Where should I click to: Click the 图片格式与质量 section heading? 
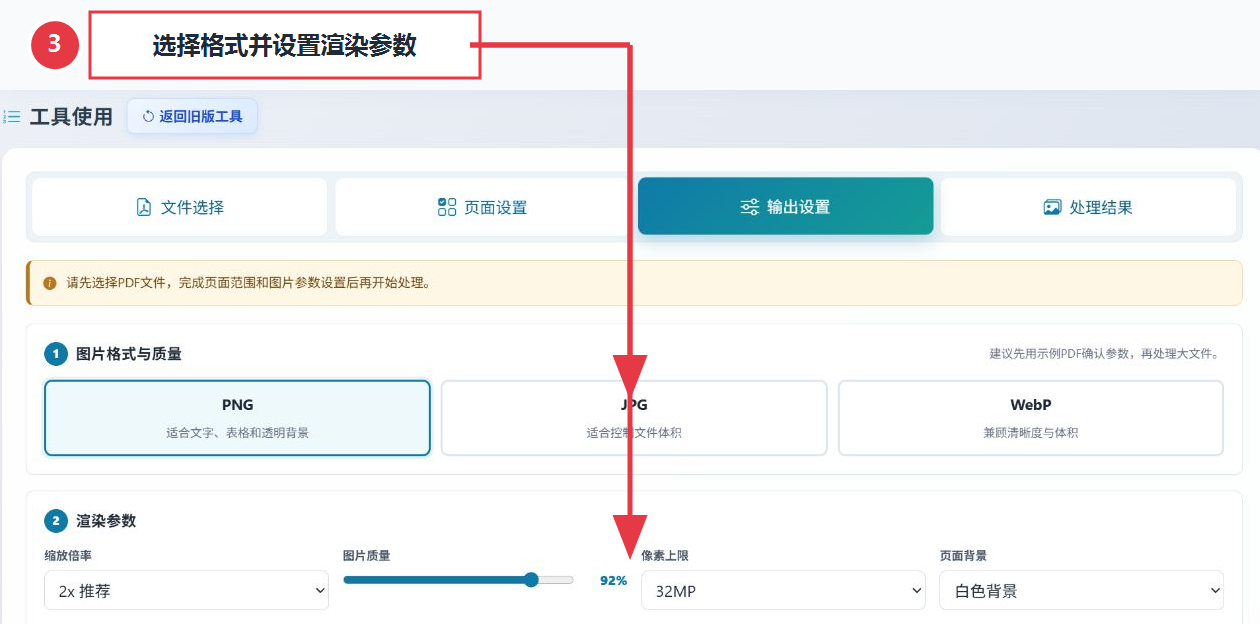[x=129, y=353]
